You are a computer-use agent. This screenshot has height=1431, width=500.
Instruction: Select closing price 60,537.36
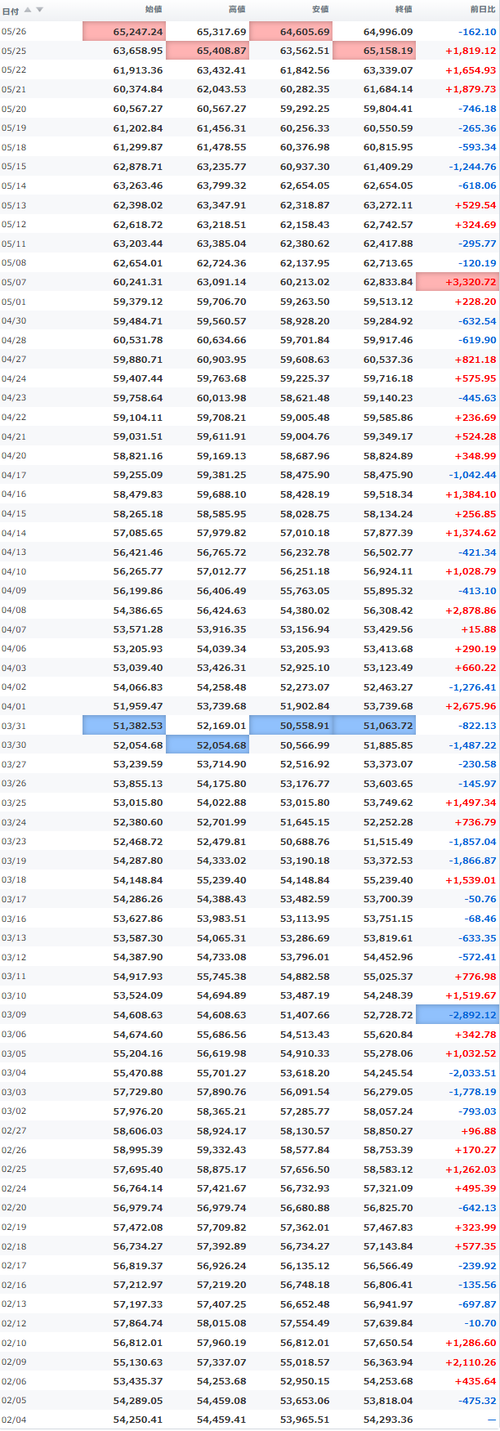point(388,359)
